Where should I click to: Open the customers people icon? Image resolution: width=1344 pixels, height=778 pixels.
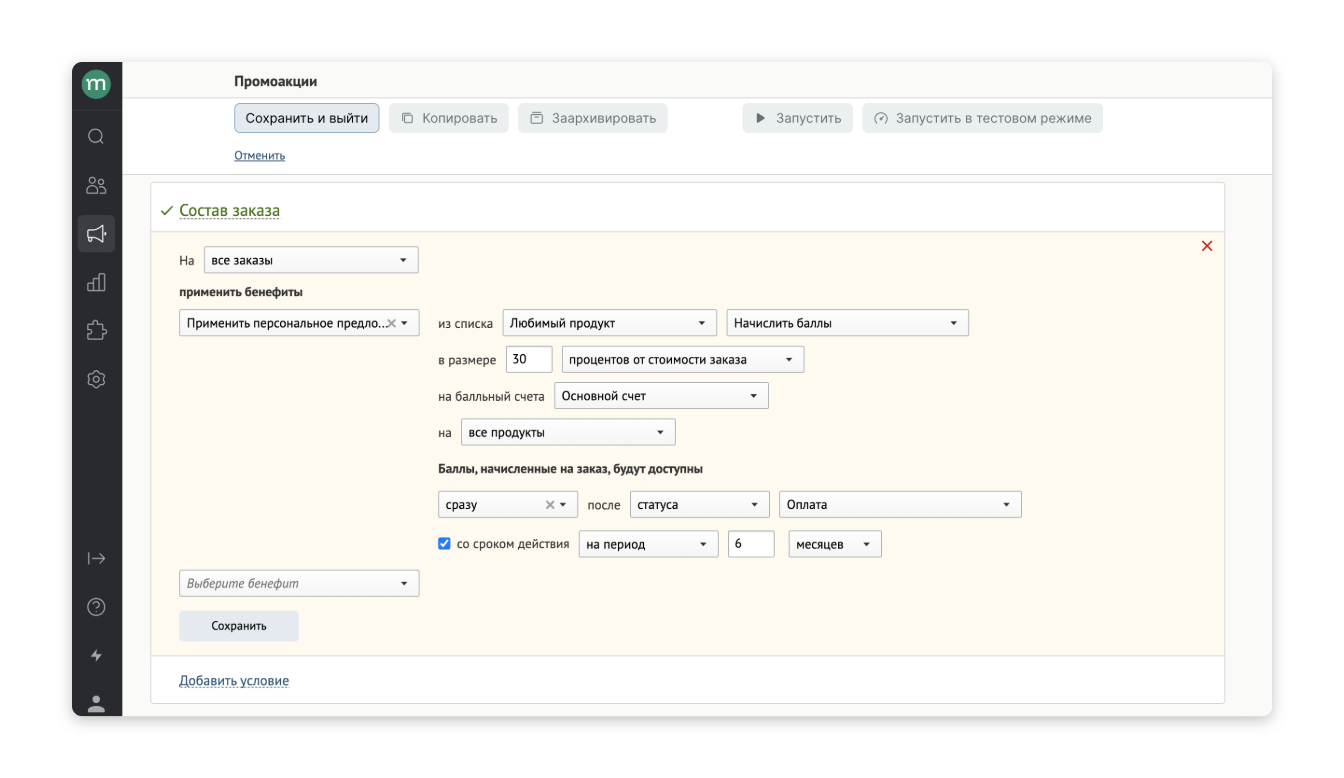click(x=96, y=185)
